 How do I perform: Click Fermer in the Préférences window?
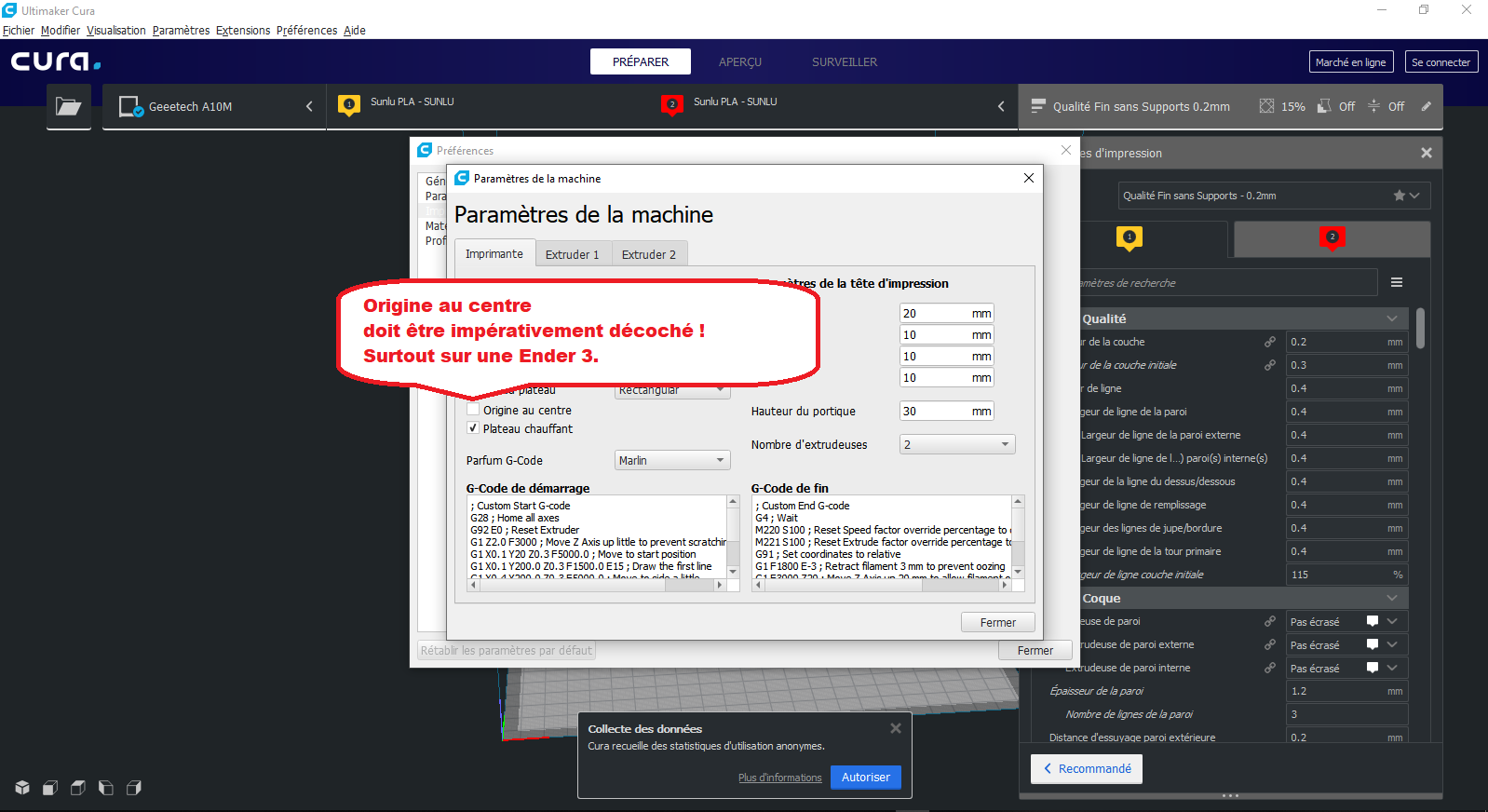point(1035,650)
